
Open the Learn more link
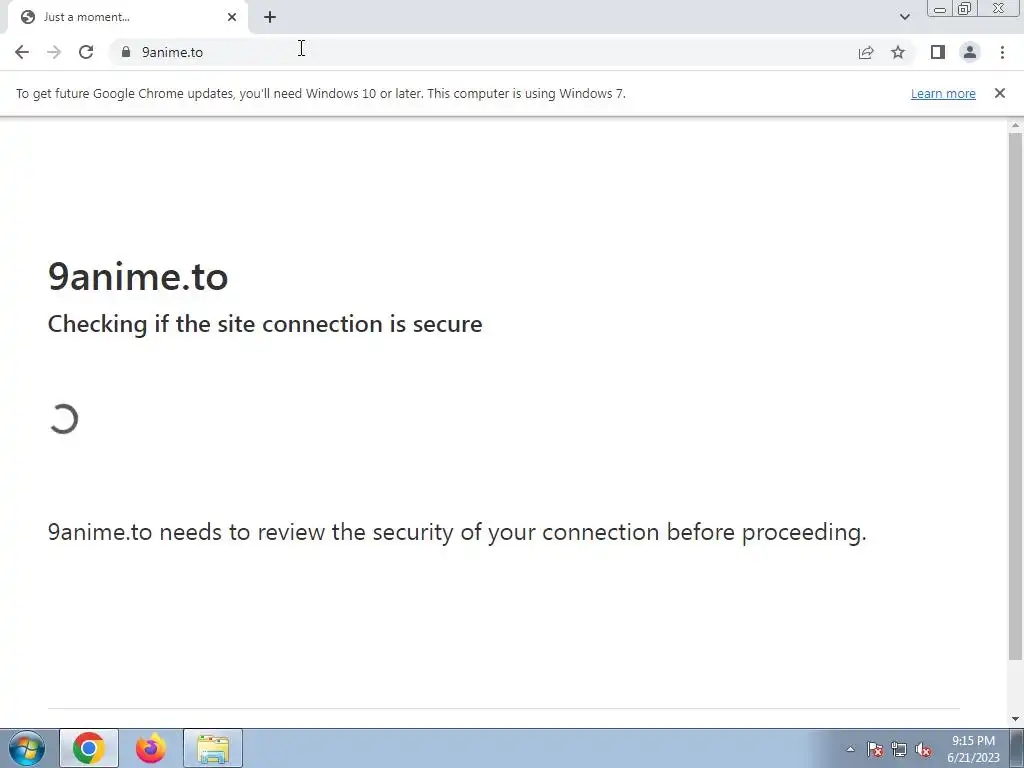[x=943, y=93]
